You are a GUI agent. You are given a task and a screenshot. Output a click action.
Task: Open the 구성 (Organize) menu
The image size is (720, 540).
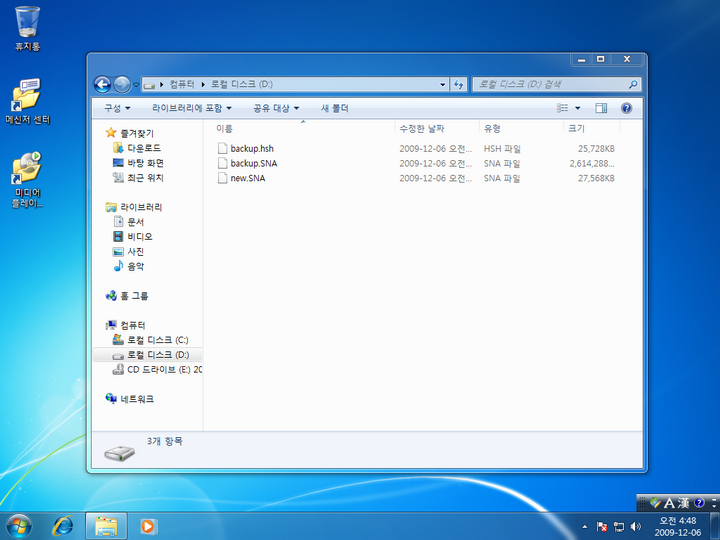[117, 108]
